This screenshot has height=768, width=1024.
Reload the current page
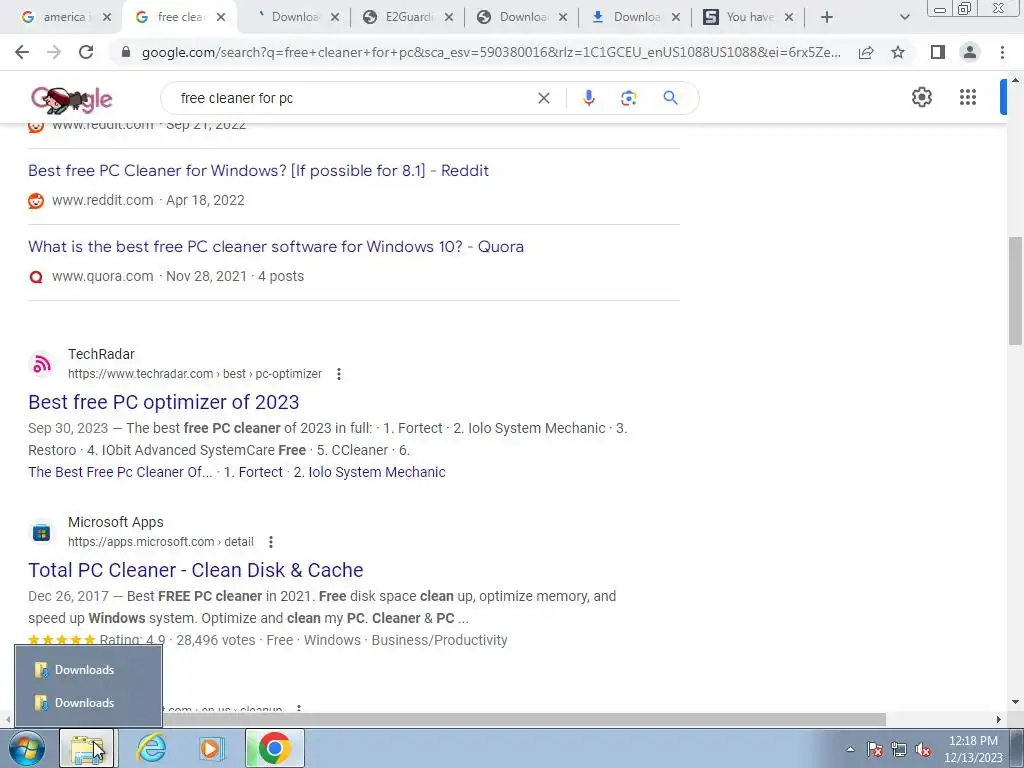click(x=86, y=52)
